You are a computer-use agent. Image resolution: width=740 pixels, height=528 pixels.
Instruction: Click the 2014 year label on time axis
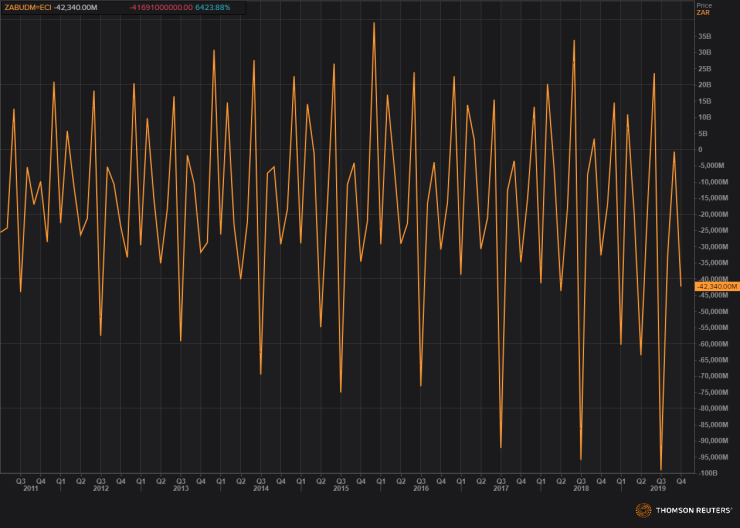pyautogui.click(x=261, y=488)
